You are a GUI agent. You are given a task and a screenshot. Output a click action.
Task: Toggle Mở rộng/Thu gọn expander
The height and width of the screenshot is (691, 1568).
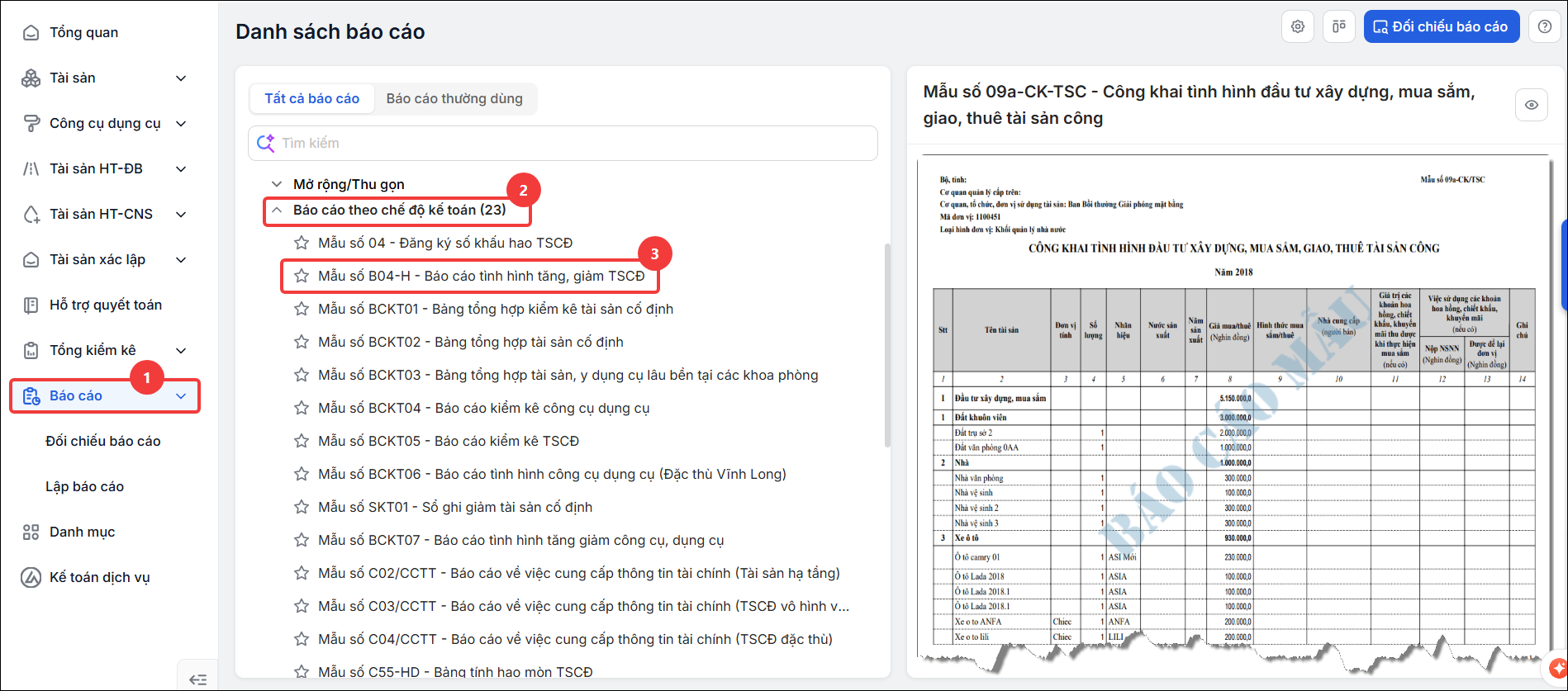[x=277, y=184]
